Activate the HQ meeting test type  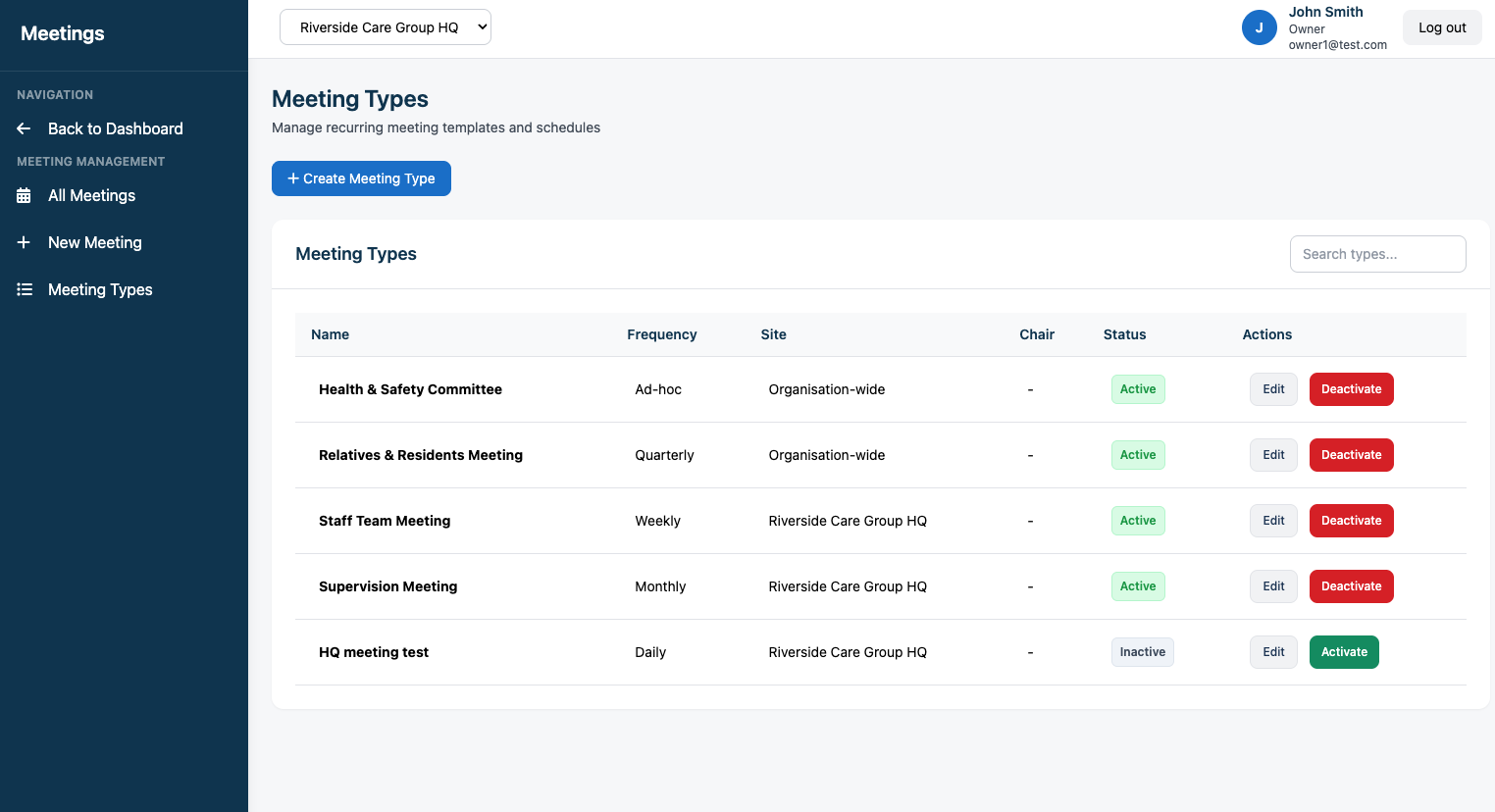click(x=1343, y=652)
